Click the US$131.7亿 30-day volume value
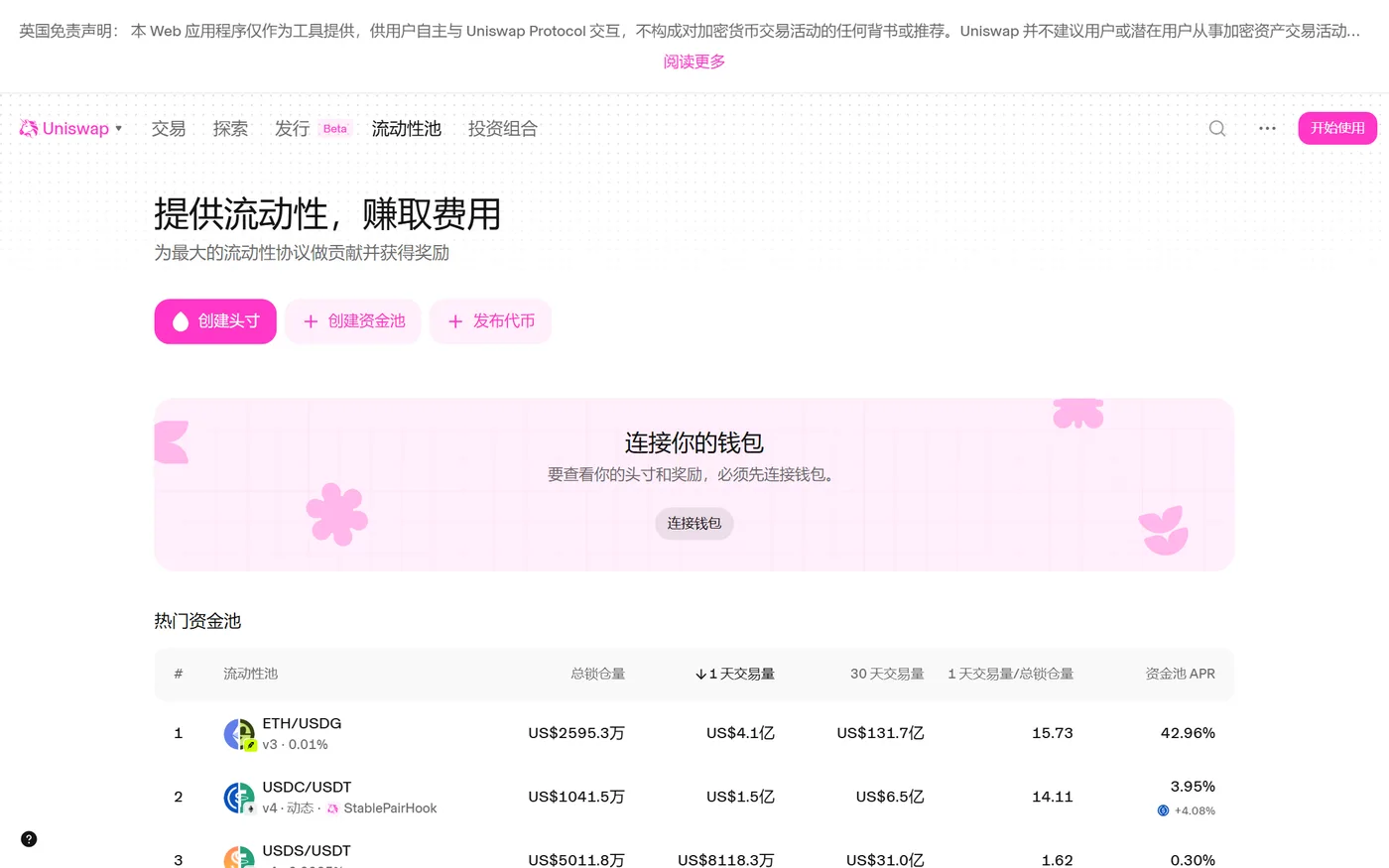The width and height of the screenshot is (1389, 868). (880, 733)
